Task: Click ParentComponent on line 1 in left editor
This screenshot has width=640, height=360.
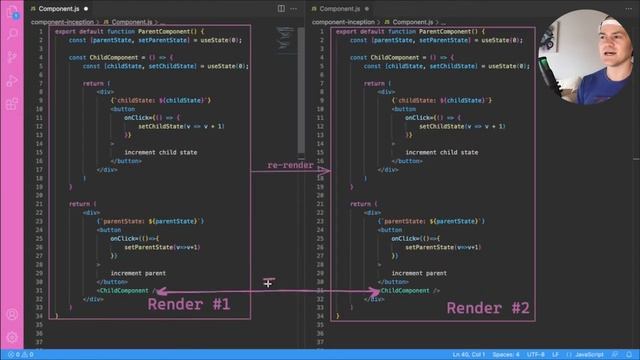Action: coord(164,31)
